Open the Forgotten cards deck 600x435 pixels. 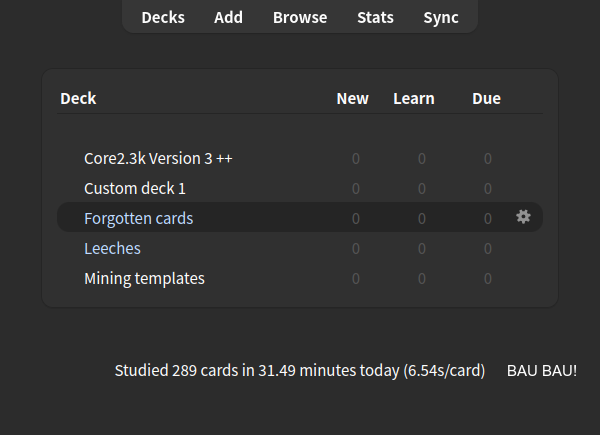coord(138,218)
